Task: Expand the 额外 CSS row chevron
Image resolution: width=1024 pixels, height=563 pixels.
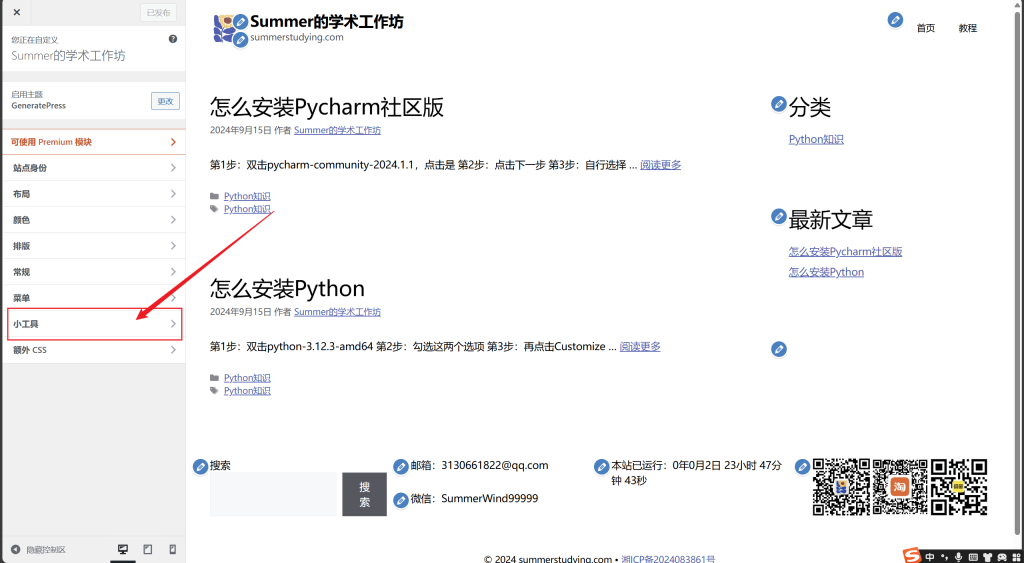Action: point(173,350)
